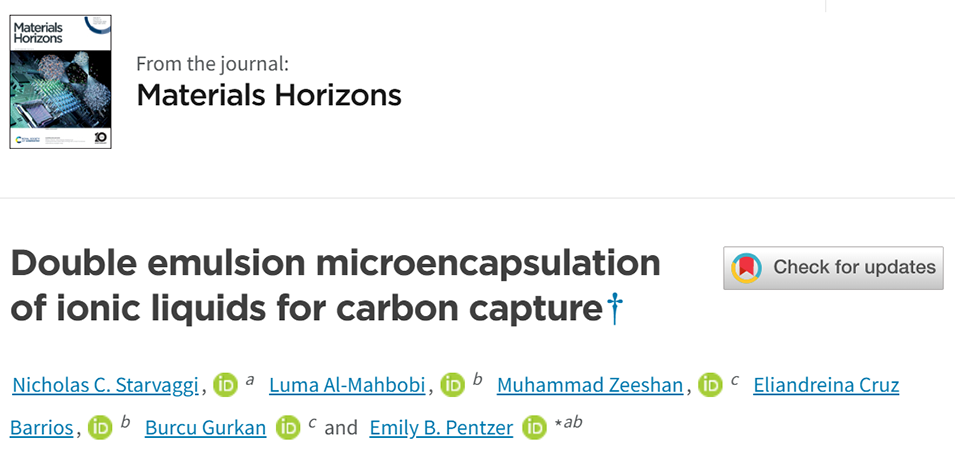The width and height of the screenshot is (955, 451).
Task: Open Burcu Gurkan's ORCID icon
Action: [x=288, y=428]
